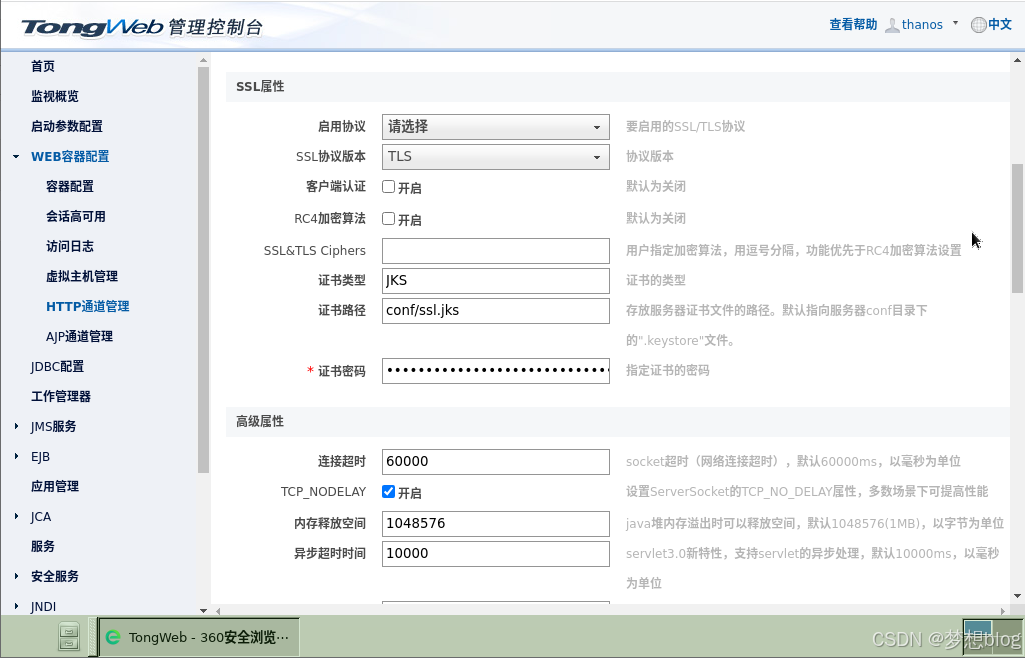Click the sidebar scroll-down arrow

203,610
